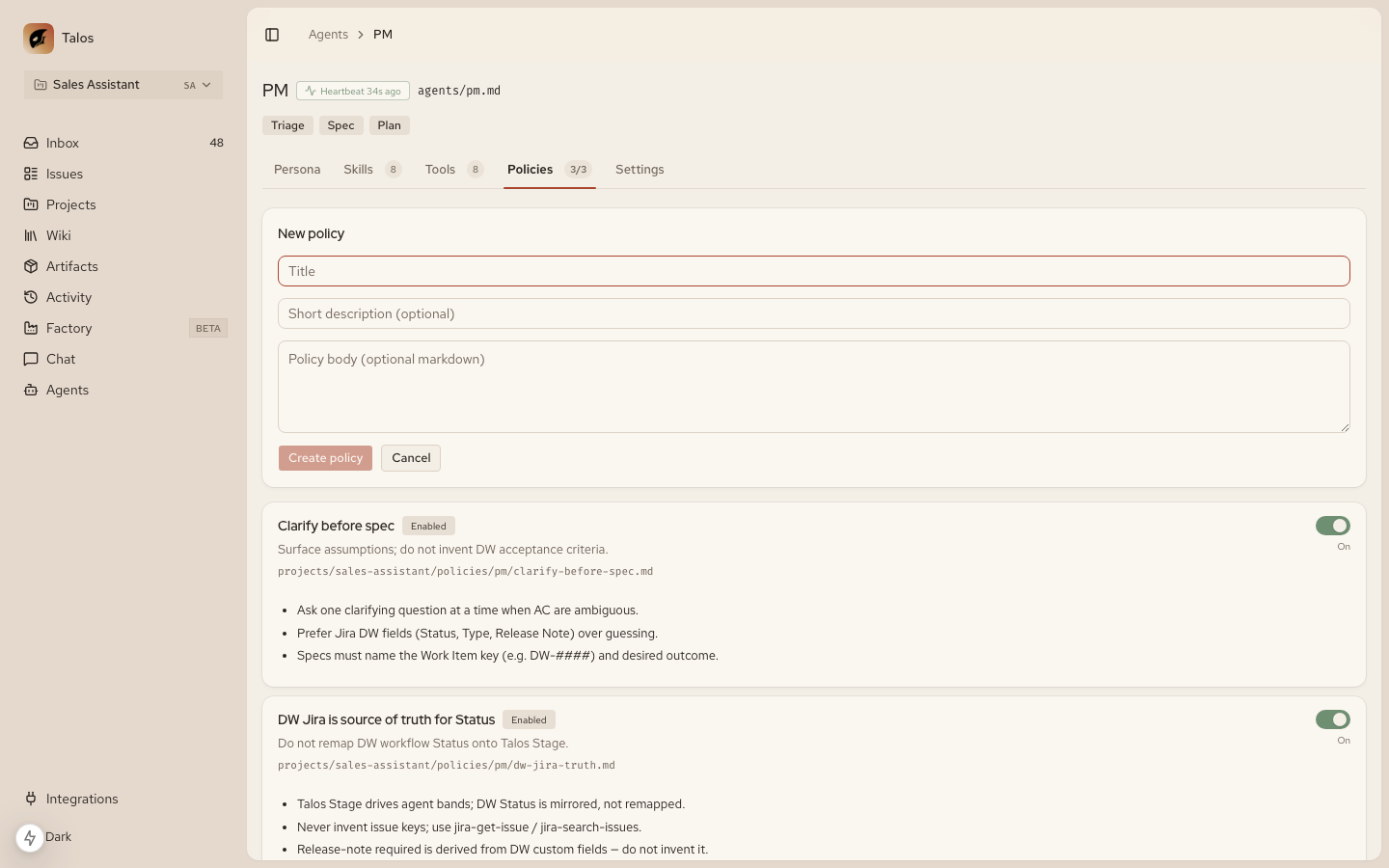The width and height of the screenshot is (1389, 868).
Task: Click the Heartbeat 34s ago badge
Action: (353, 91)
